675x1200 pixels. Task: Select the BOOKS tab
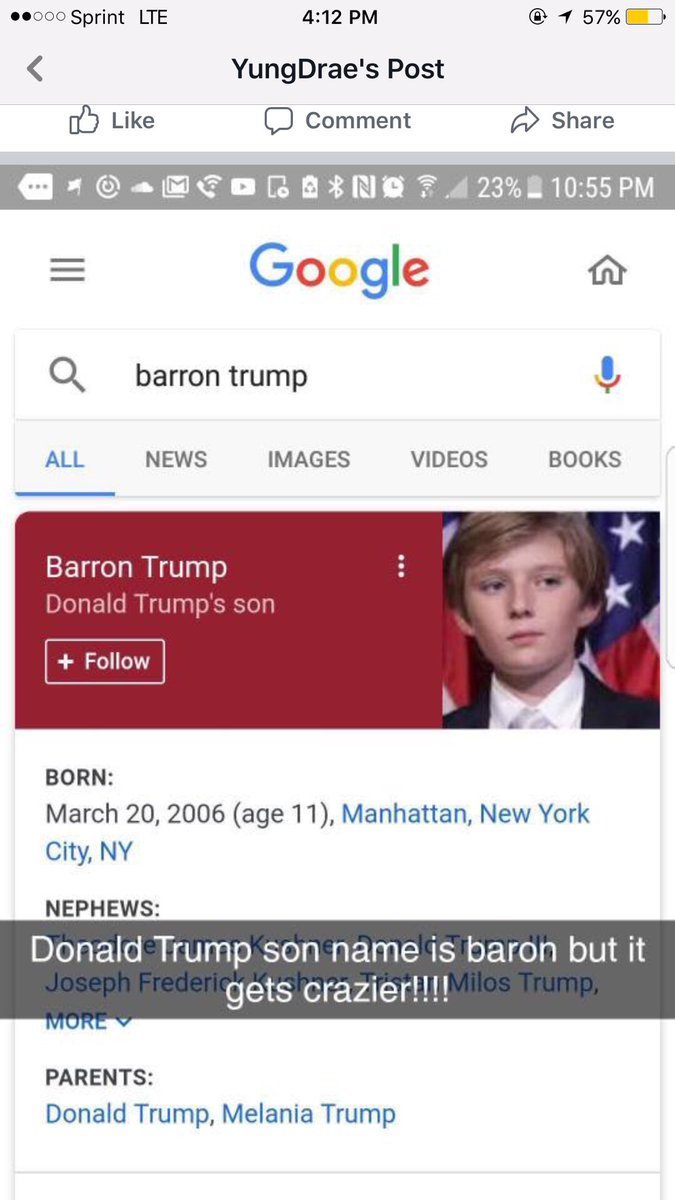pos(585,459)
